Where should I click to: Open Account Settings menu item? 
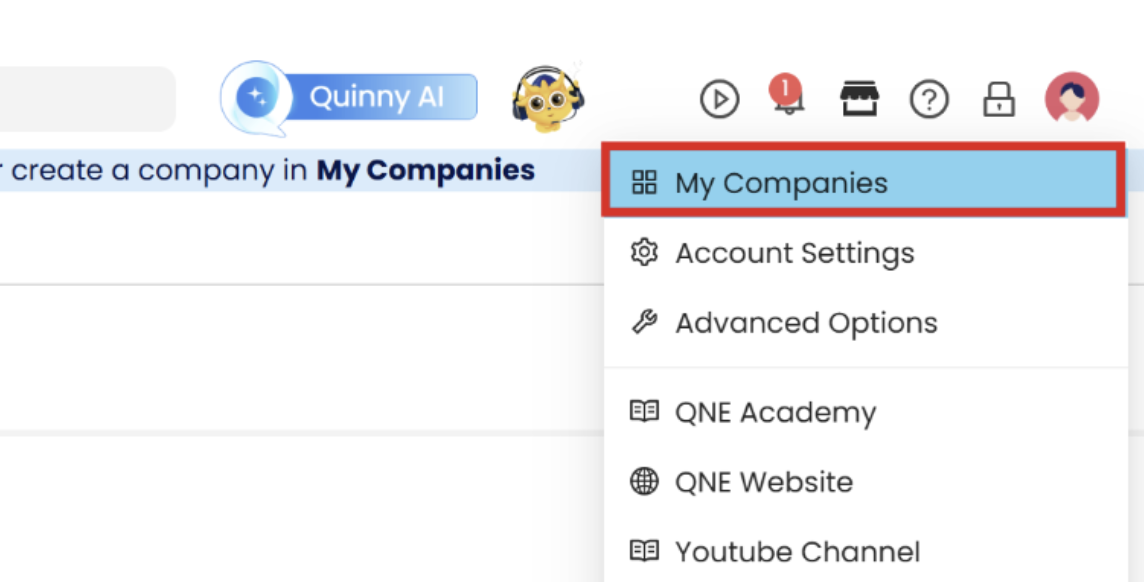794,253
